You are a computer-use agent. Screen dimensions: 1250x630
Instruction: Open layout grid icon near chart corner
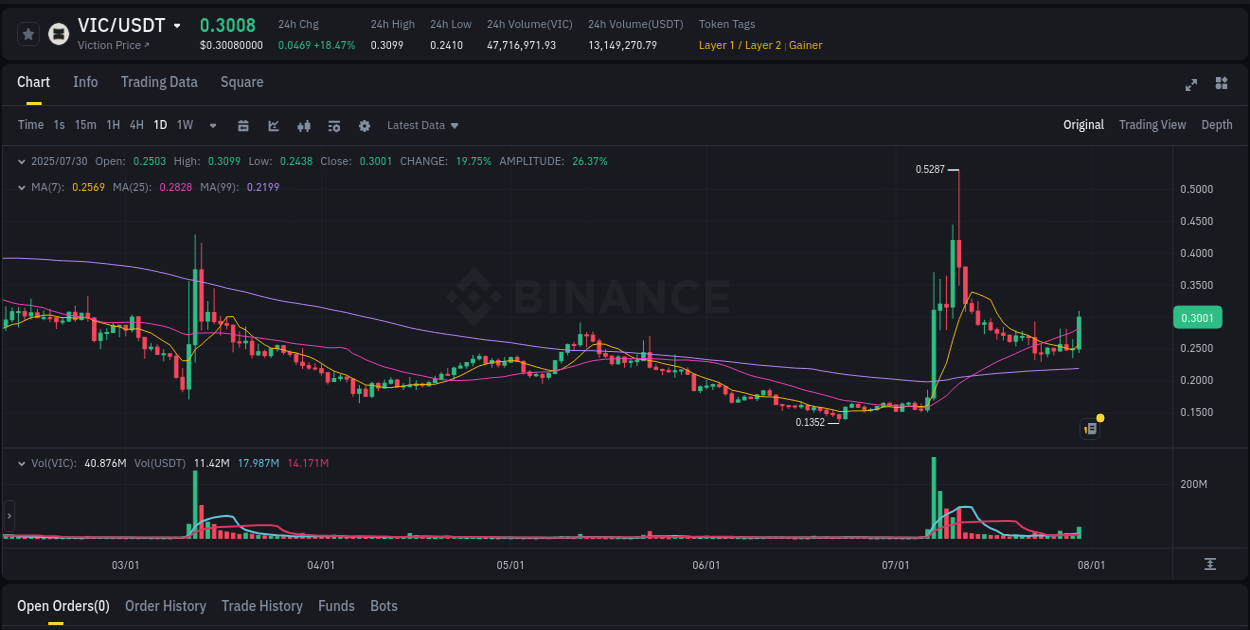click(x=1222, y=85)
